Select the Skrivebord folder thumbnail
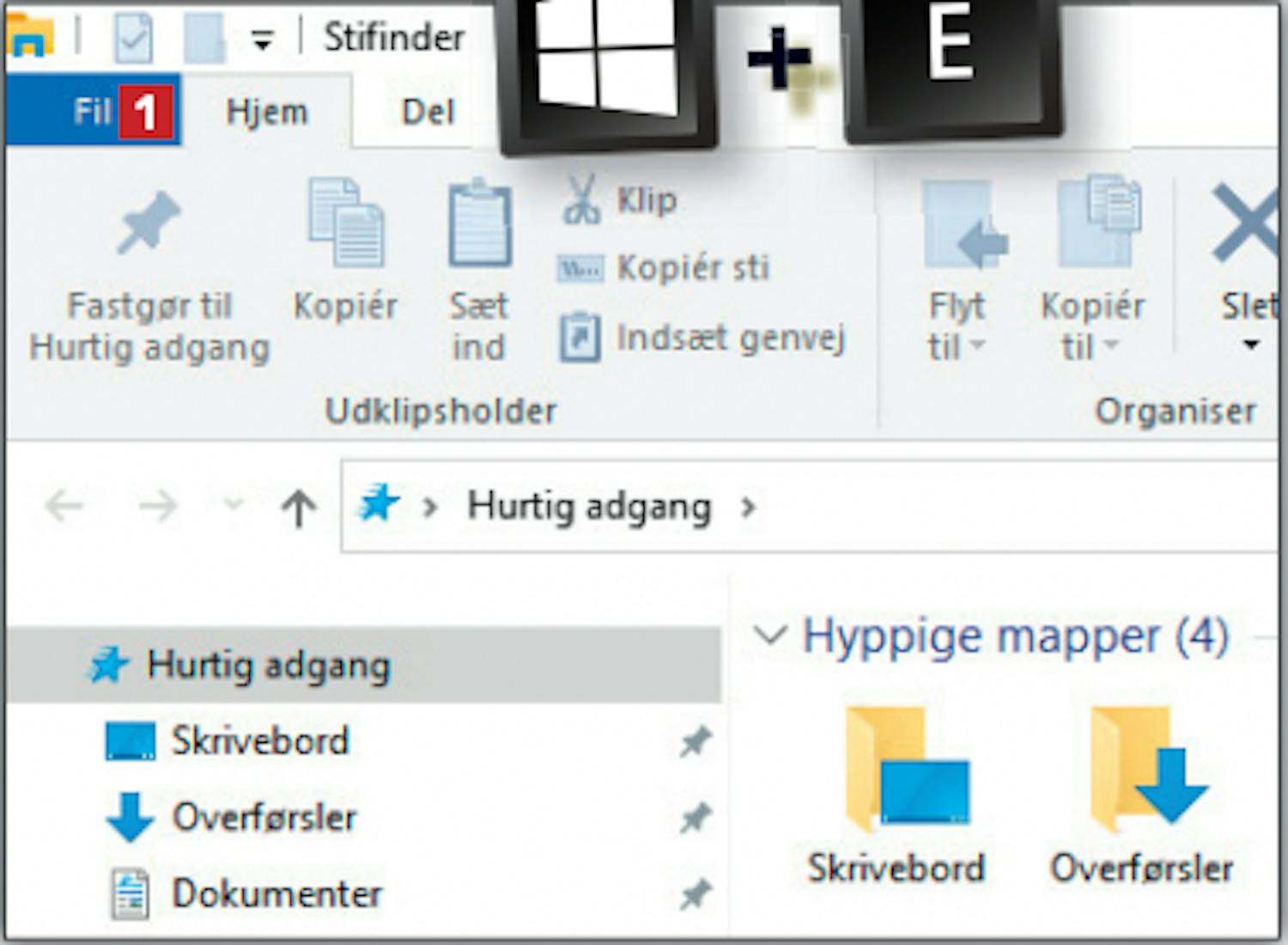Image resolution: width=1288 pixels, height=945 pixels. (896, 796)
